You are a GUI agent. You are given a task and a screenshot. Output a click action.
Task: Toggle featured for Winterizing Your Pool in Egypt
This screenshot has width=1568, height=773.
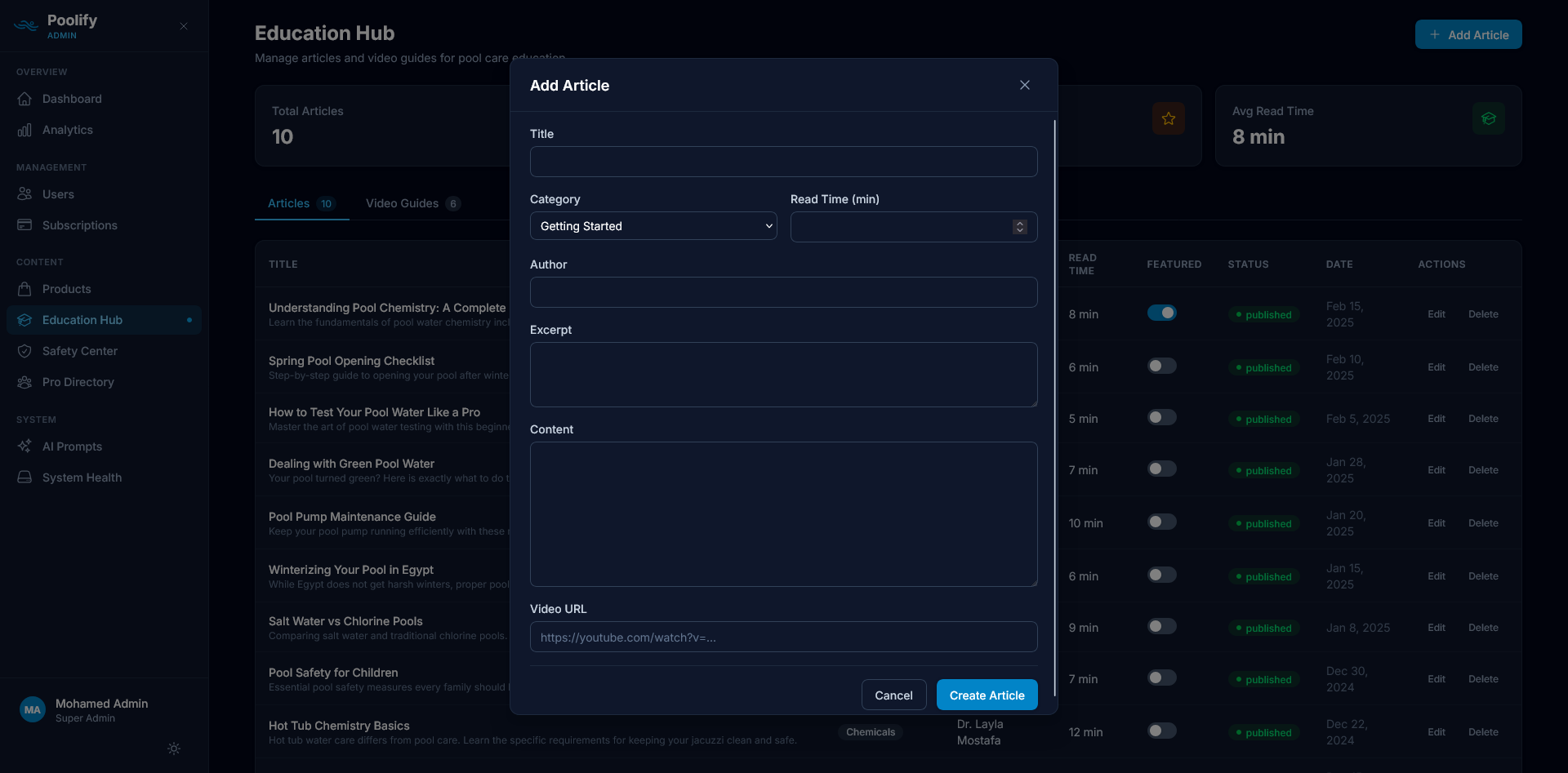click(x=1162, y=575)
